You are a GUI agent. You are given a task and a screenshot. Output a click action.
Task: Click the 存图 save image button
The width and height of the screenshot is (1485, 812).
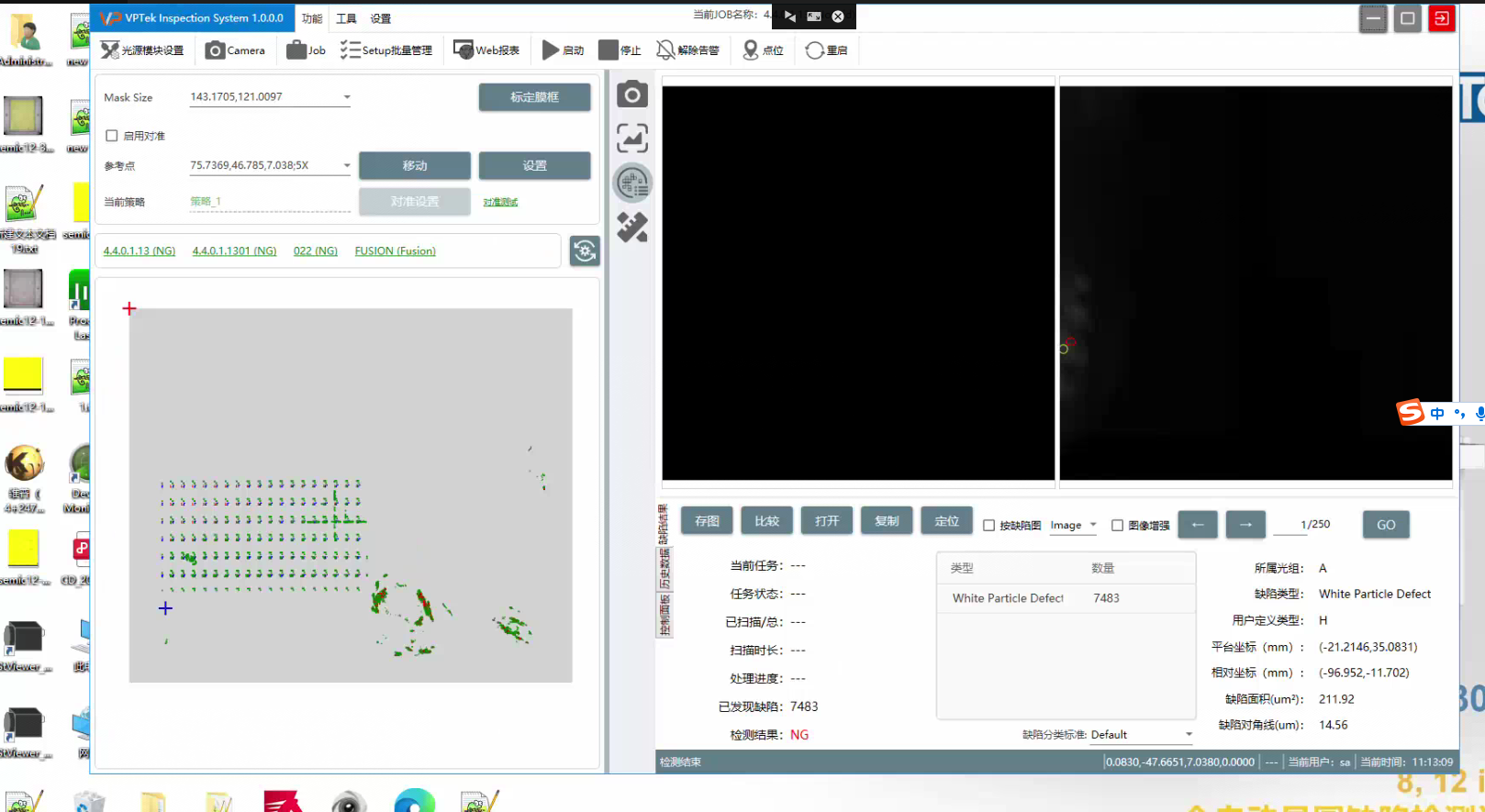(x=707, y=521)
